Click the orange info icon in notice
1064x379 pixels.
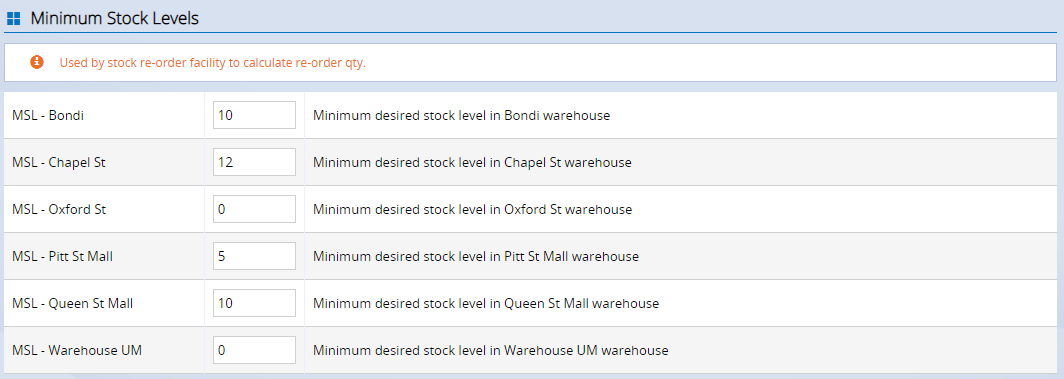pyautogui.click(x=37, y=62)
